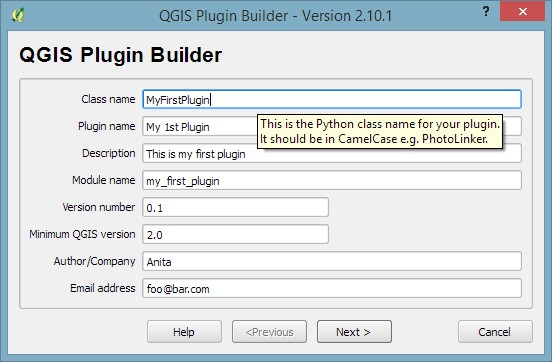Open Help for the plugin builder
This screenshot has height=362, width=552.
tap(184, 332)
